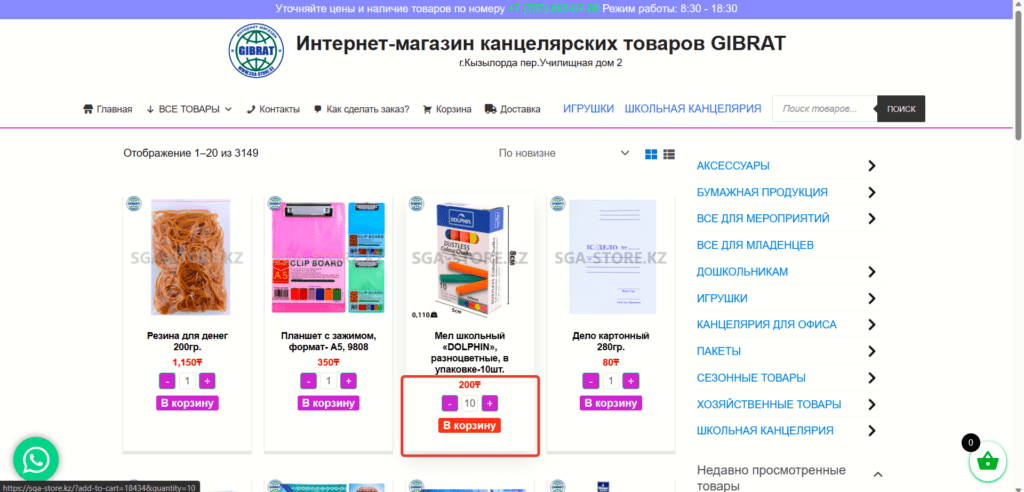Click the ПОИСК search button

click(901, 109)
